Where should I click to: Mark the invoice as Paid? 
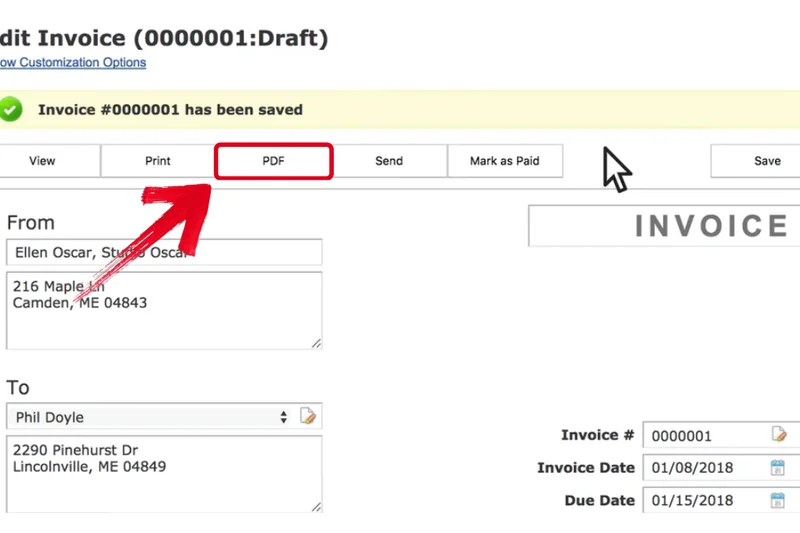(504, 161)
